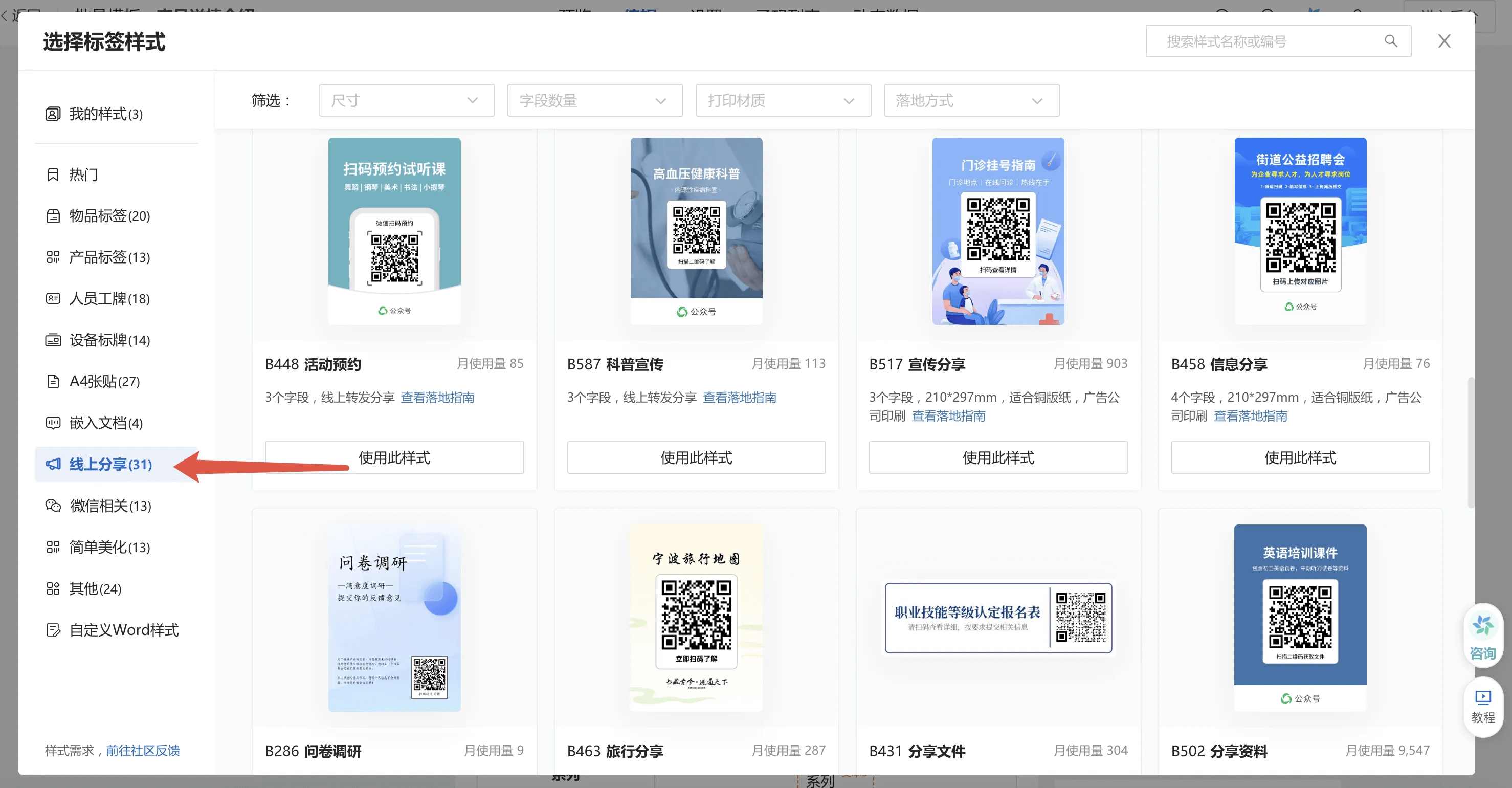Click the 物品标签 category icon
This screenshot has height=788, width=1512.
[53, 216]
